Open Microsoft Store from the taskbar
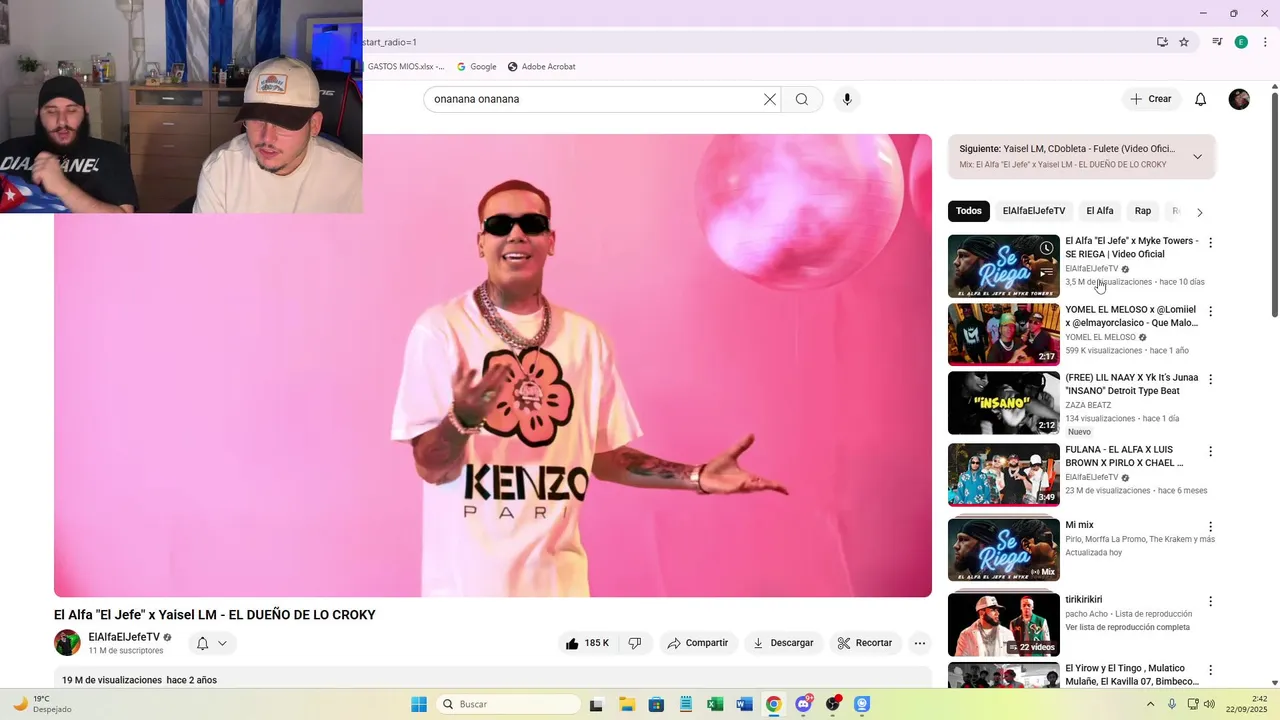Viewport: 1280px width, 720px height. [x=656, y=704]
